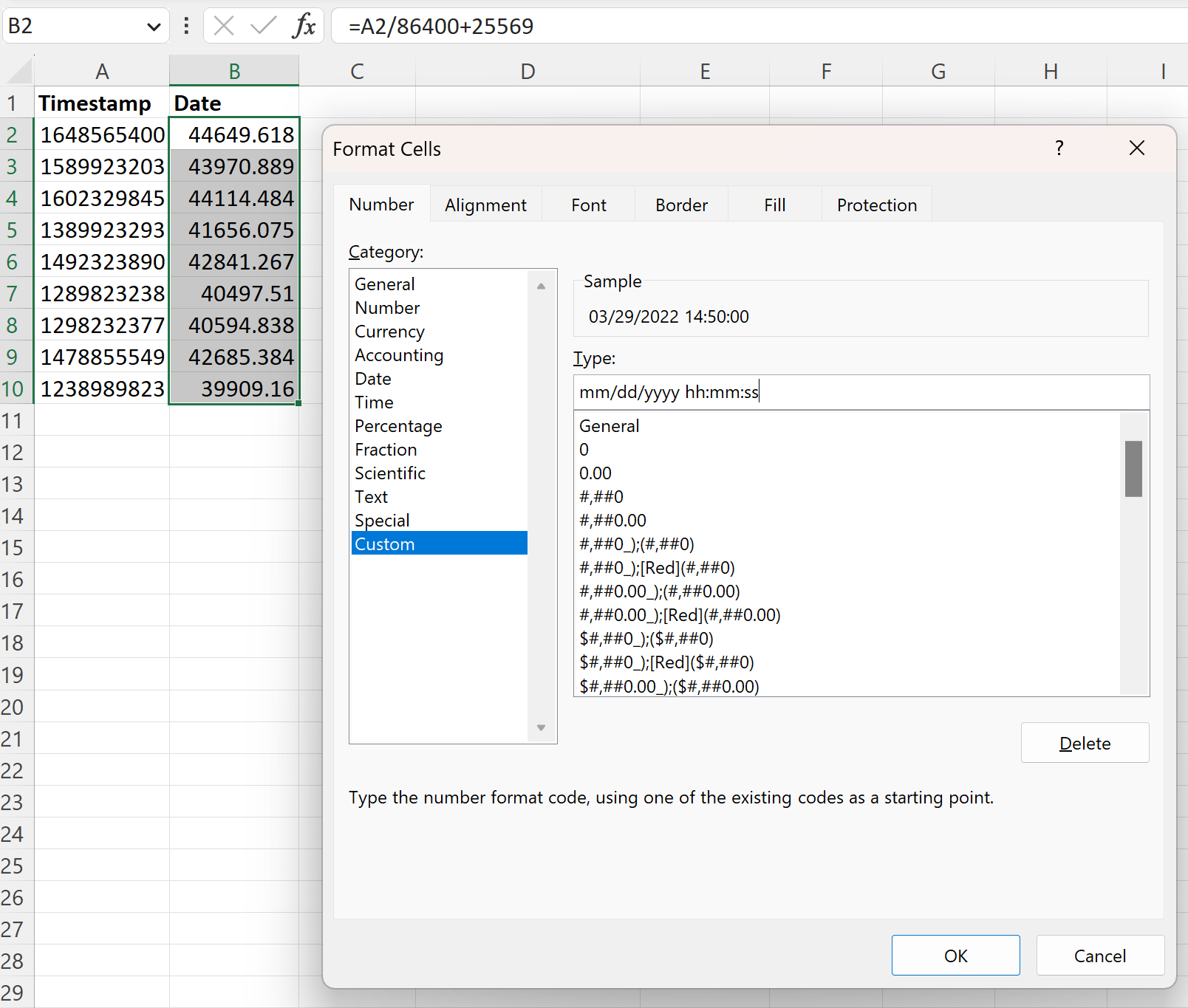
Task: Open the Format Cells help question mark
Action: click(x=1059, y=148)
